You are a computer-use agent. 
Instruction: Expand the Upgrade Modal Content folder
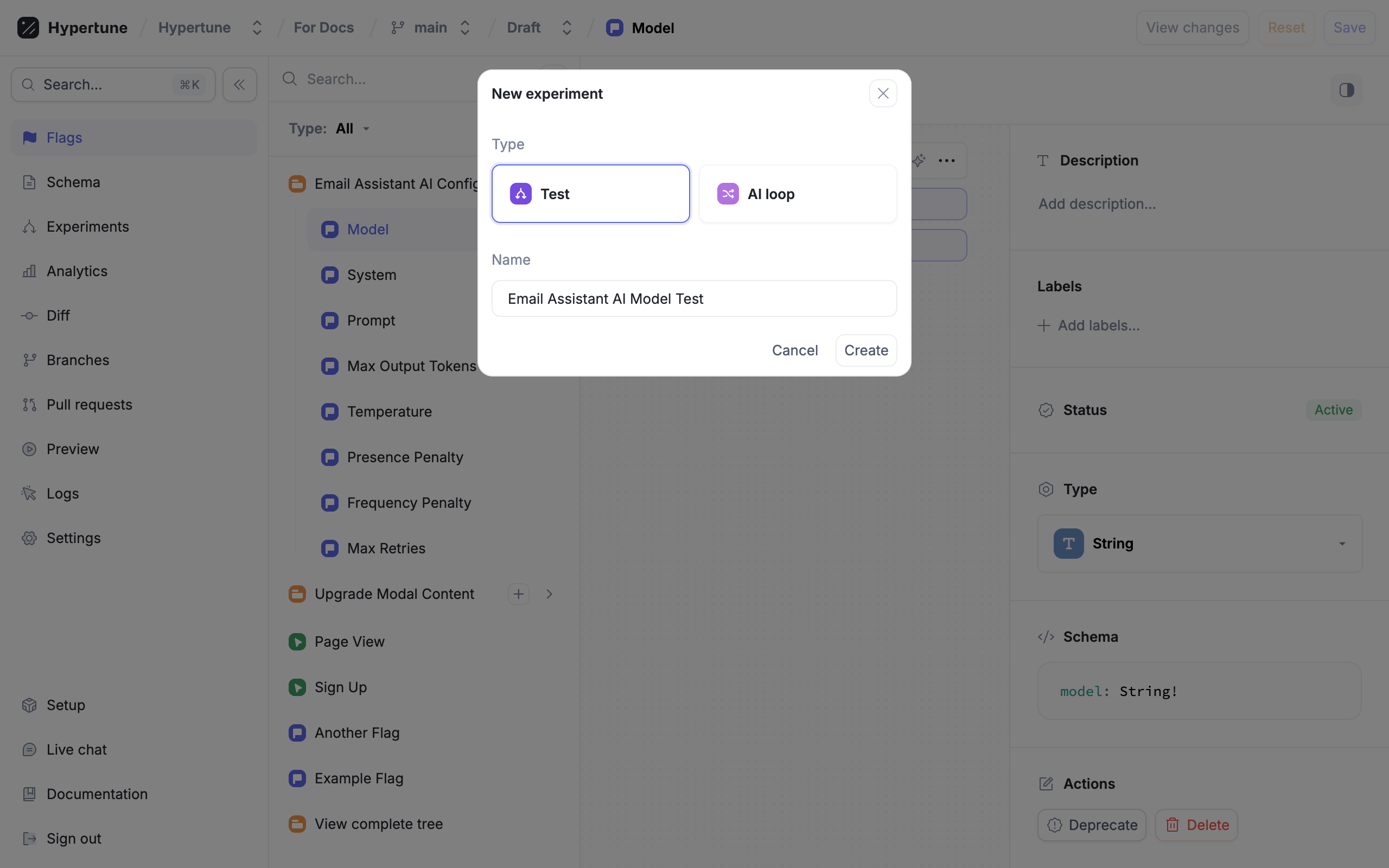[x=549, y=594]
